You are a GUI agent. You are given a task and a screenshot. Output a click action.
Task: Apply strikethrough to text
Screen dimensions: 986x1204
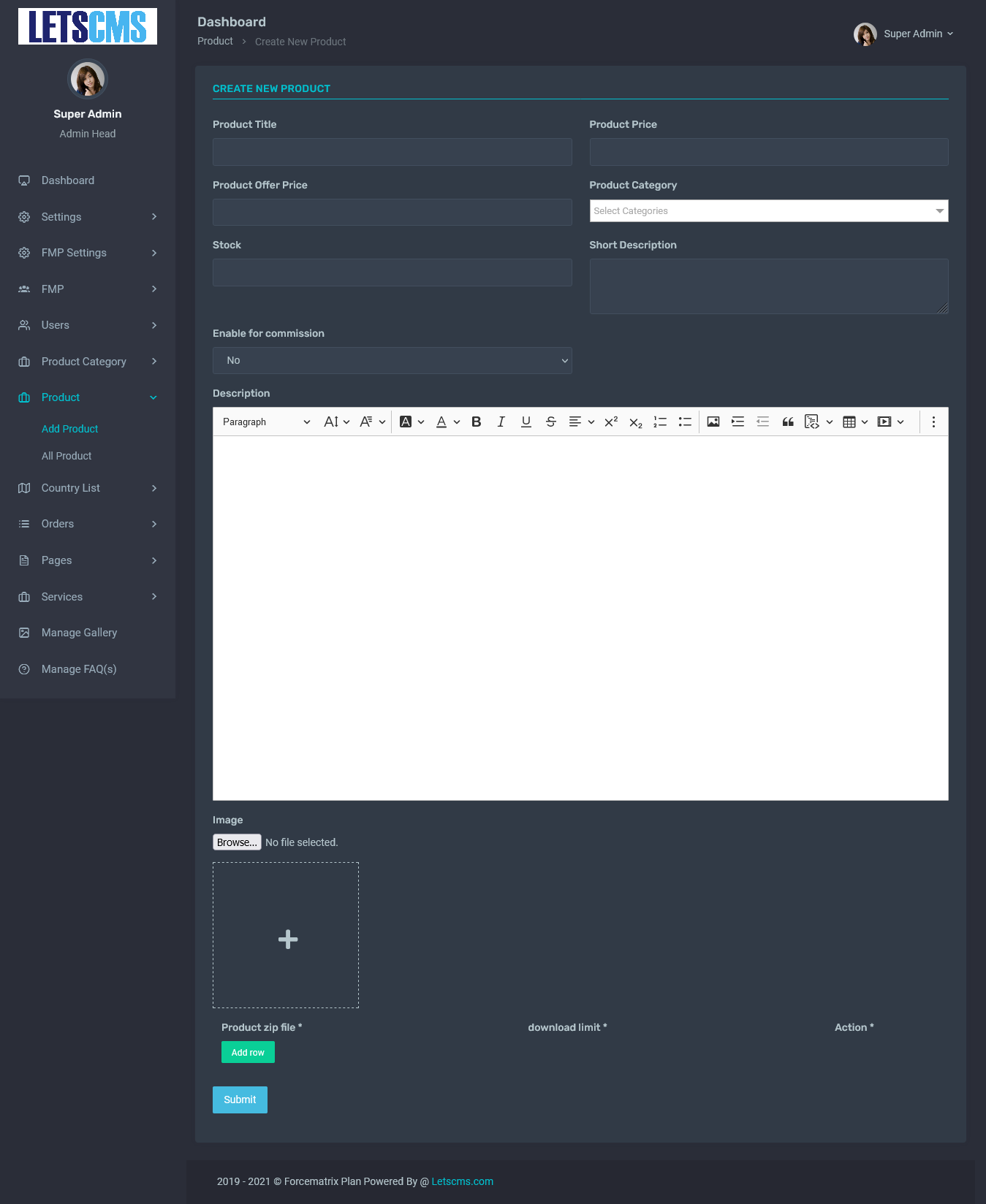[551, 422]
